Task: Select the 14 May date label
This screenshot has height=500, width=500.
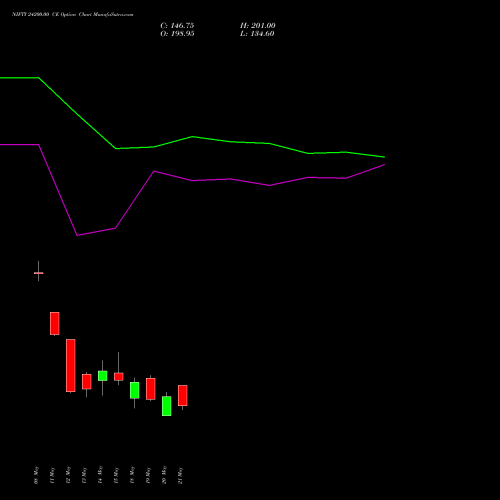Action: pyautogui.click(x=100, y=475)
